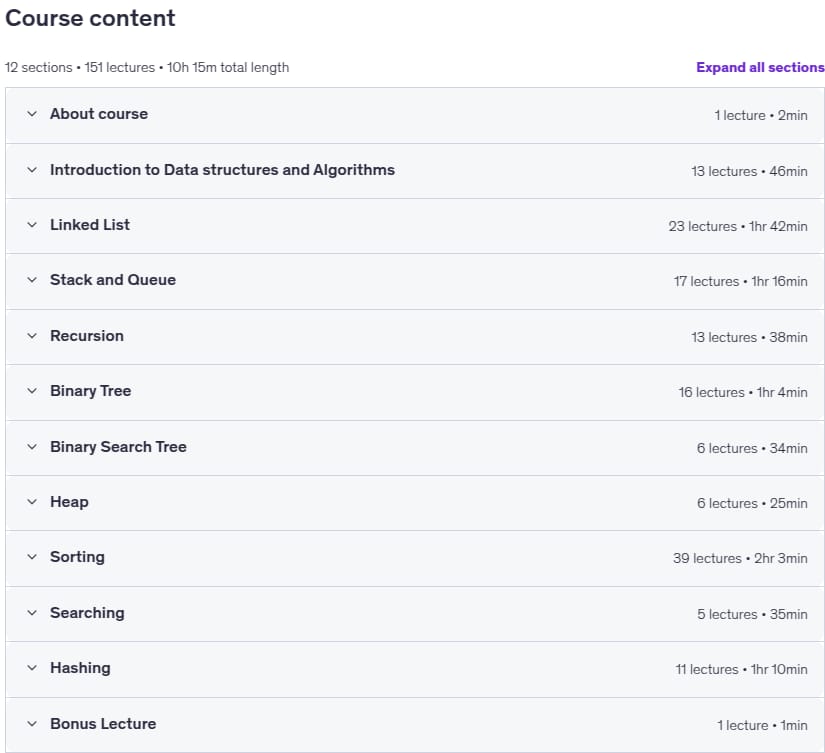825x753 pixels.
Task: Expand the Heap section chevron
Action: tap(32, 502)
